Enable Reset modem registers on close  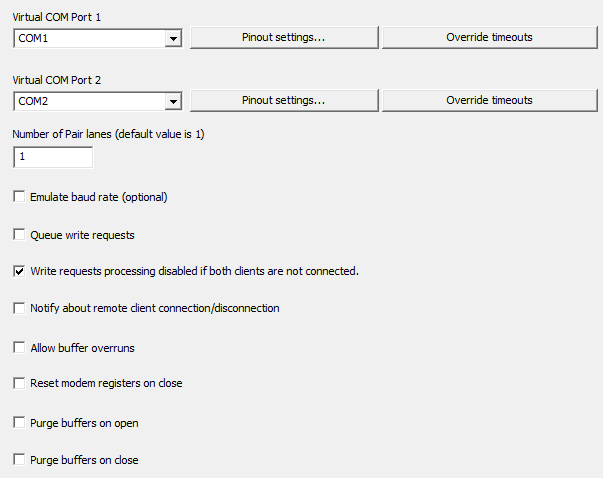click(x=19, y=383)
